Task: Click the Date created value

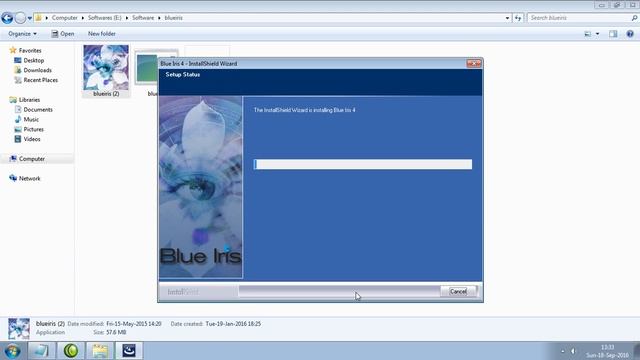Action: 233,324
